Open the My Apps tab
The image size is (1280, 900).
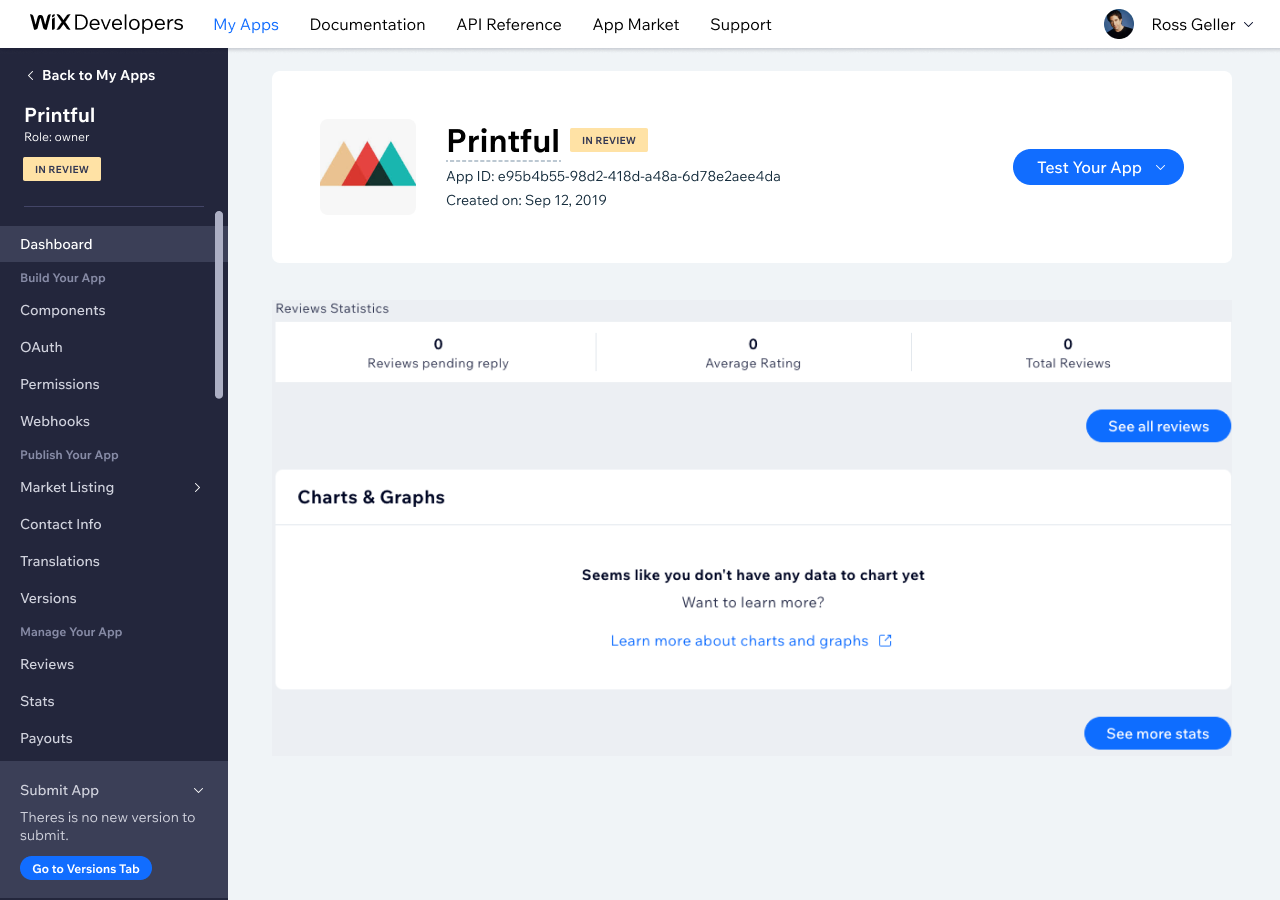coord(246,25)
